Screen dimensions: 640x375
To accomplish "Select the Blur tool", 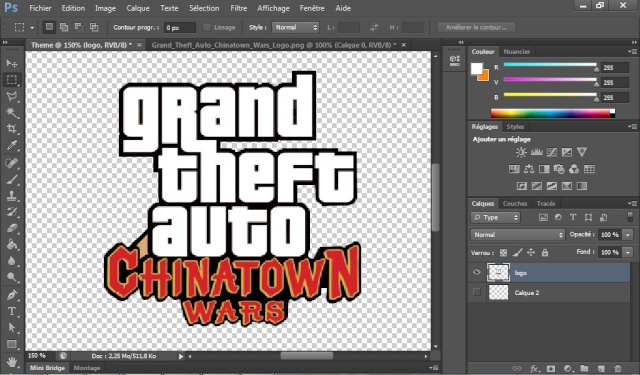I will point(12,261).
